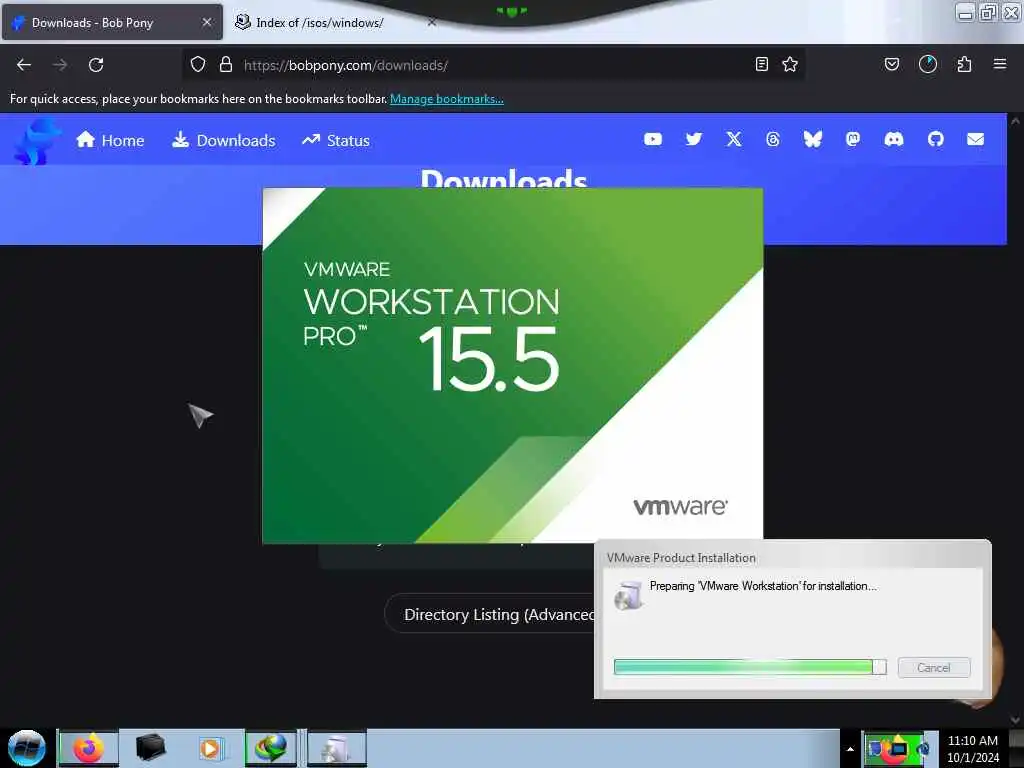The height and width of the screenshot is (768, 1024).
Task: Open the Discord icon
Action: click(x=894, y=139)
